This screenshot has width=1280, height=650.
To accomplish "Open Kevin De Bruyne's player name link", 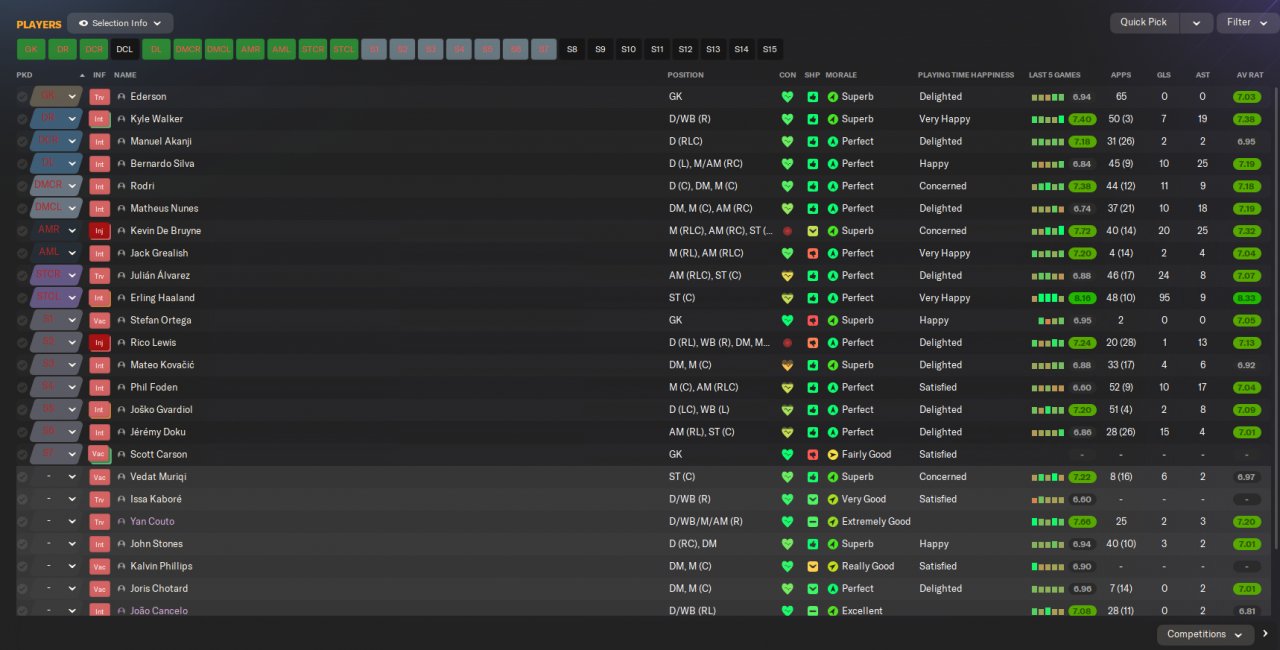I will pos(165,231).
